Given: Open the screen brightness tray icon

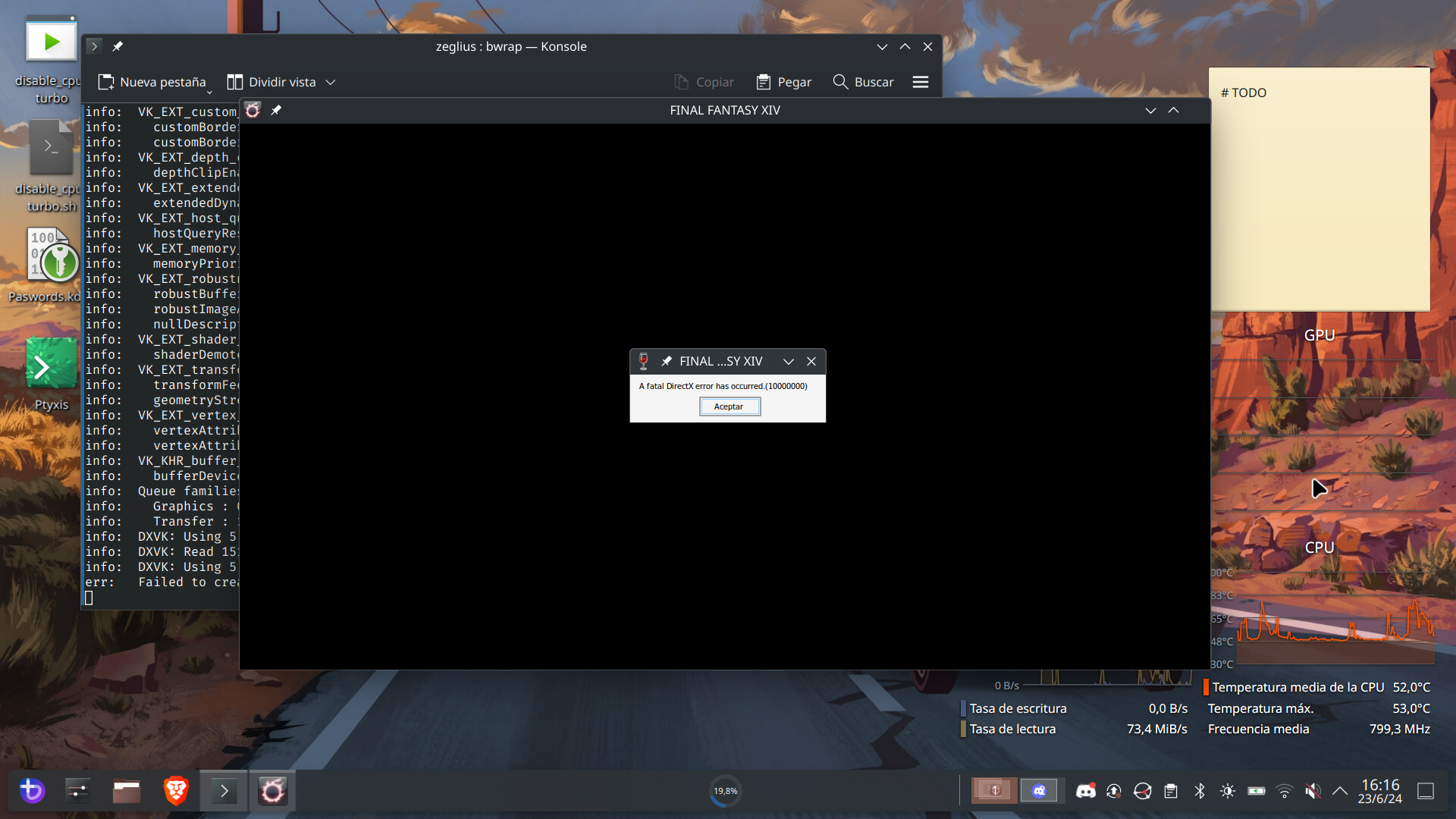Looking at the screenshot, I should (1227, 791).
